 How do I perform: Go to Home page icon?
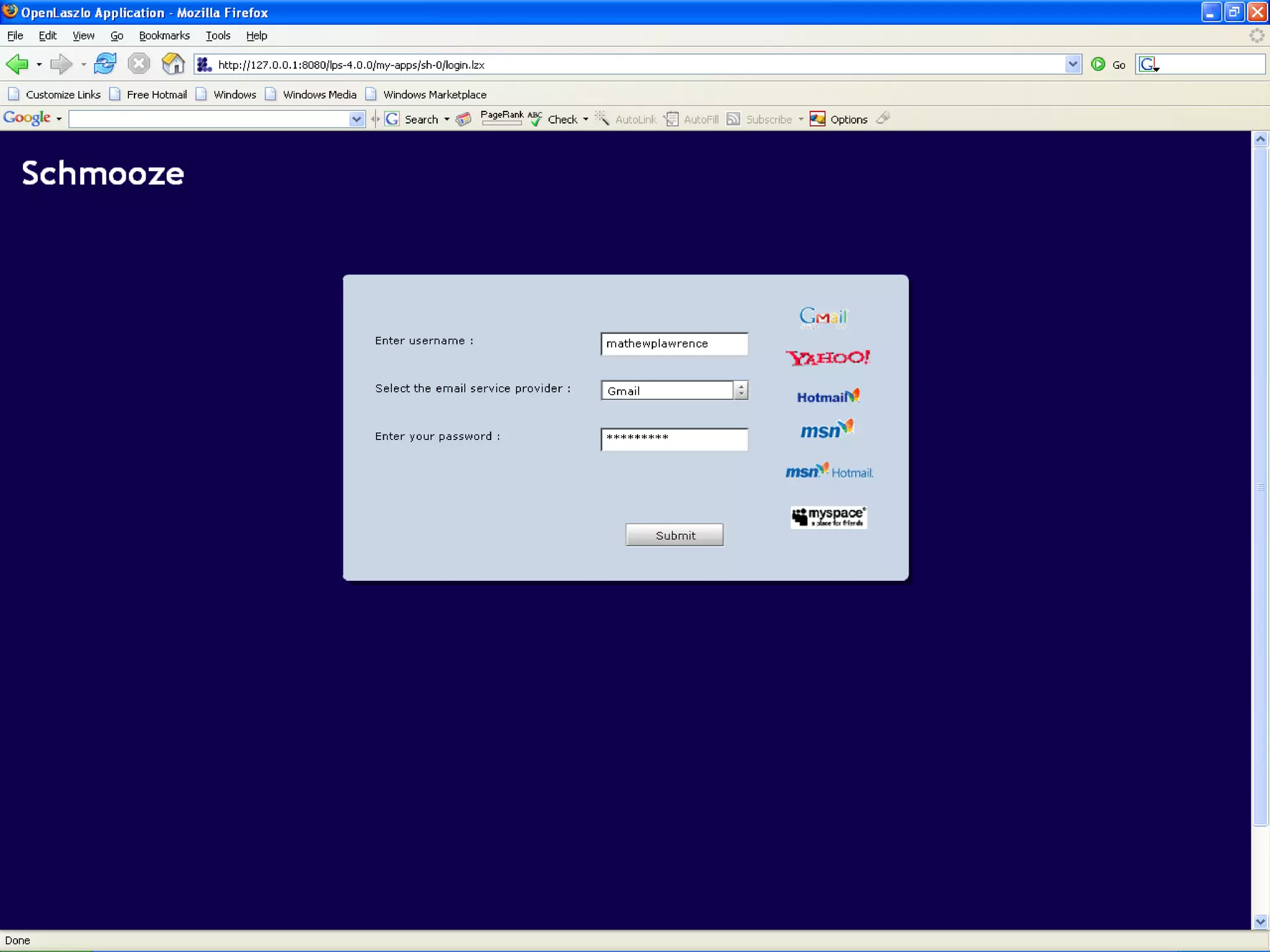pyautogui.click(x=173, y=64)
